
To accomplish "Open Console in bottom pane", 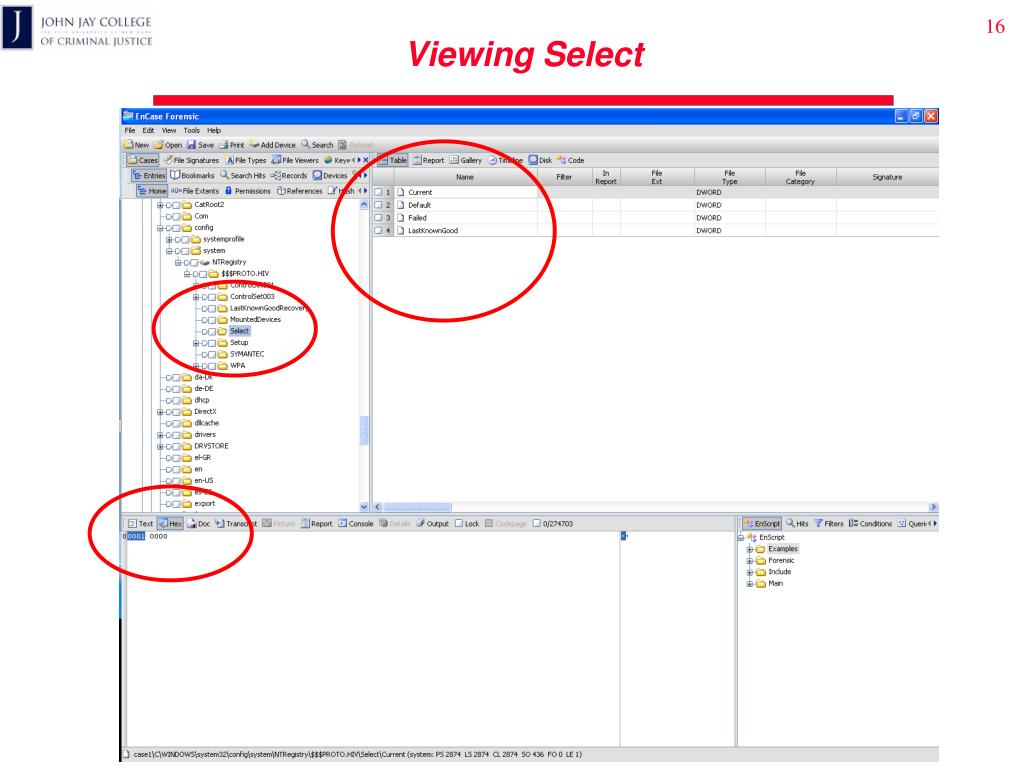I will click(356, 524).
